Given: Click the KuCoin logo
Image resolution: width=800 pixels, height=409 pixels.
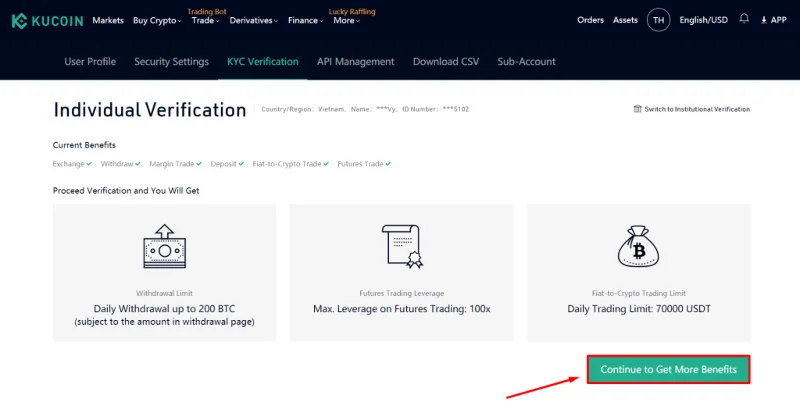Looking at the screenshot, I should click(x=47, y=21).
